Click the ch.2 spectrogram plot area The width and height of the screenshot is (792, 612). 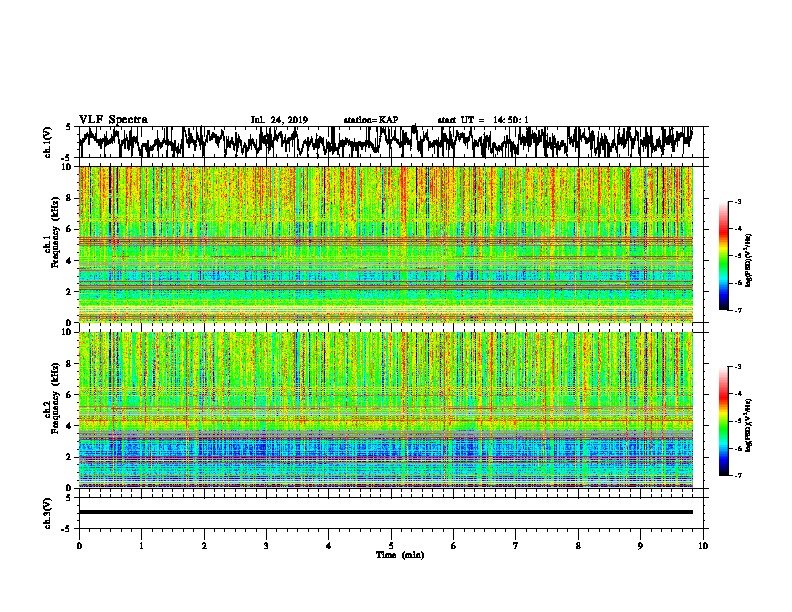(386, 410)
